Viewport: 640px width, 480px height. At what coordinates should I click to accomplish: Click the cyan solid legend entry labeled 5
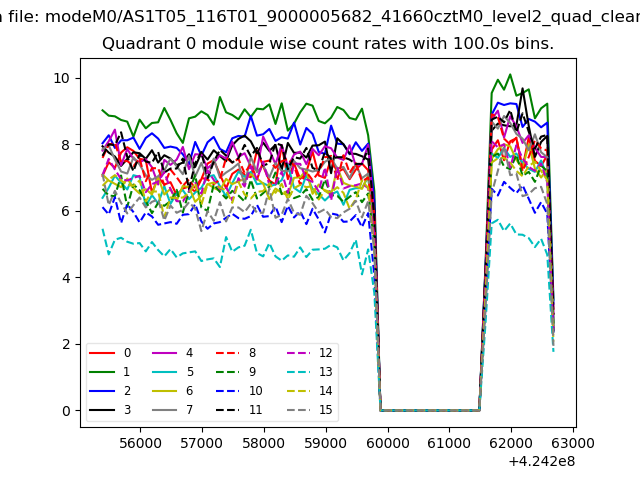click(167, 372)
